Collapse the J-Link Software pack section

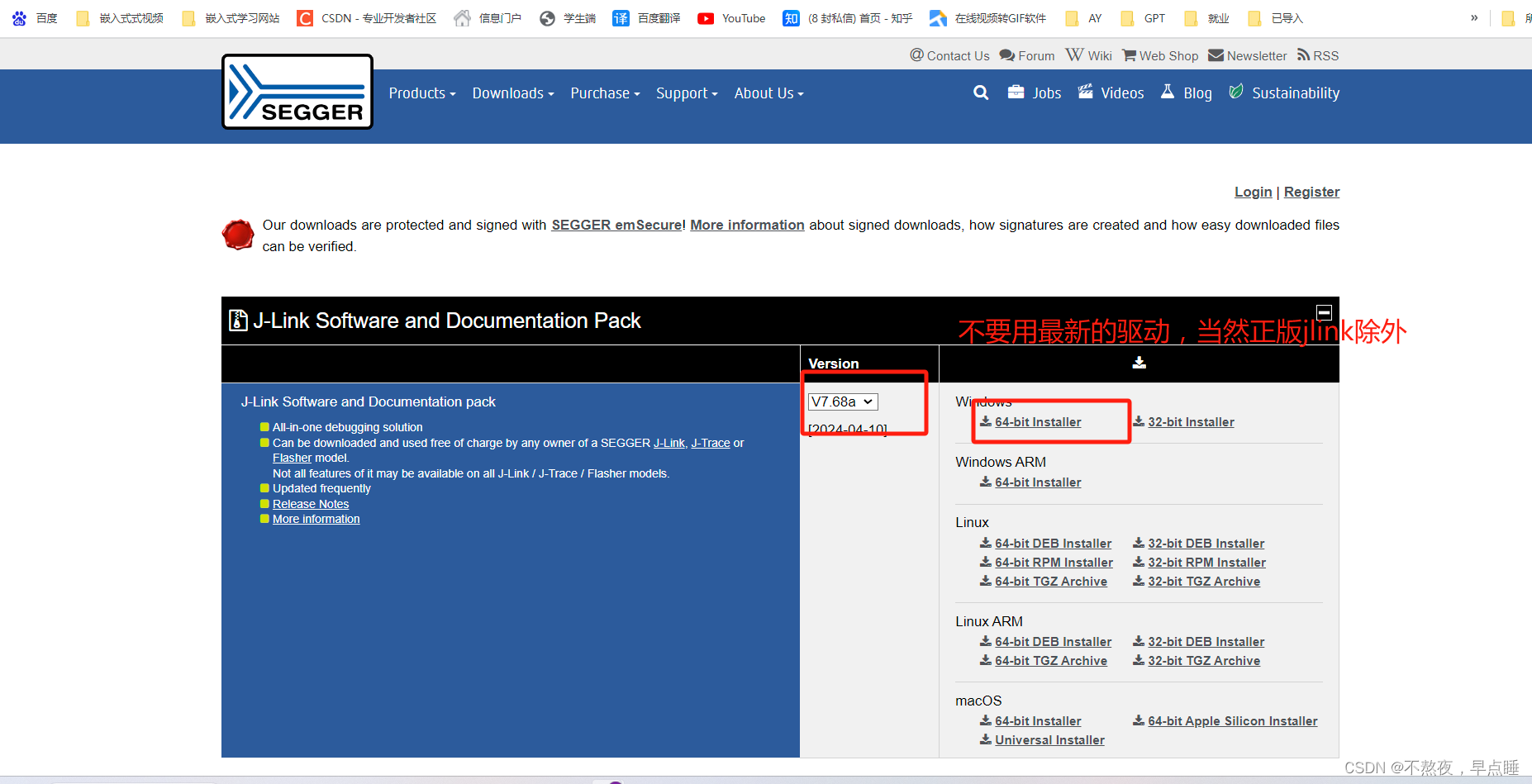[x=1324, y=312]
